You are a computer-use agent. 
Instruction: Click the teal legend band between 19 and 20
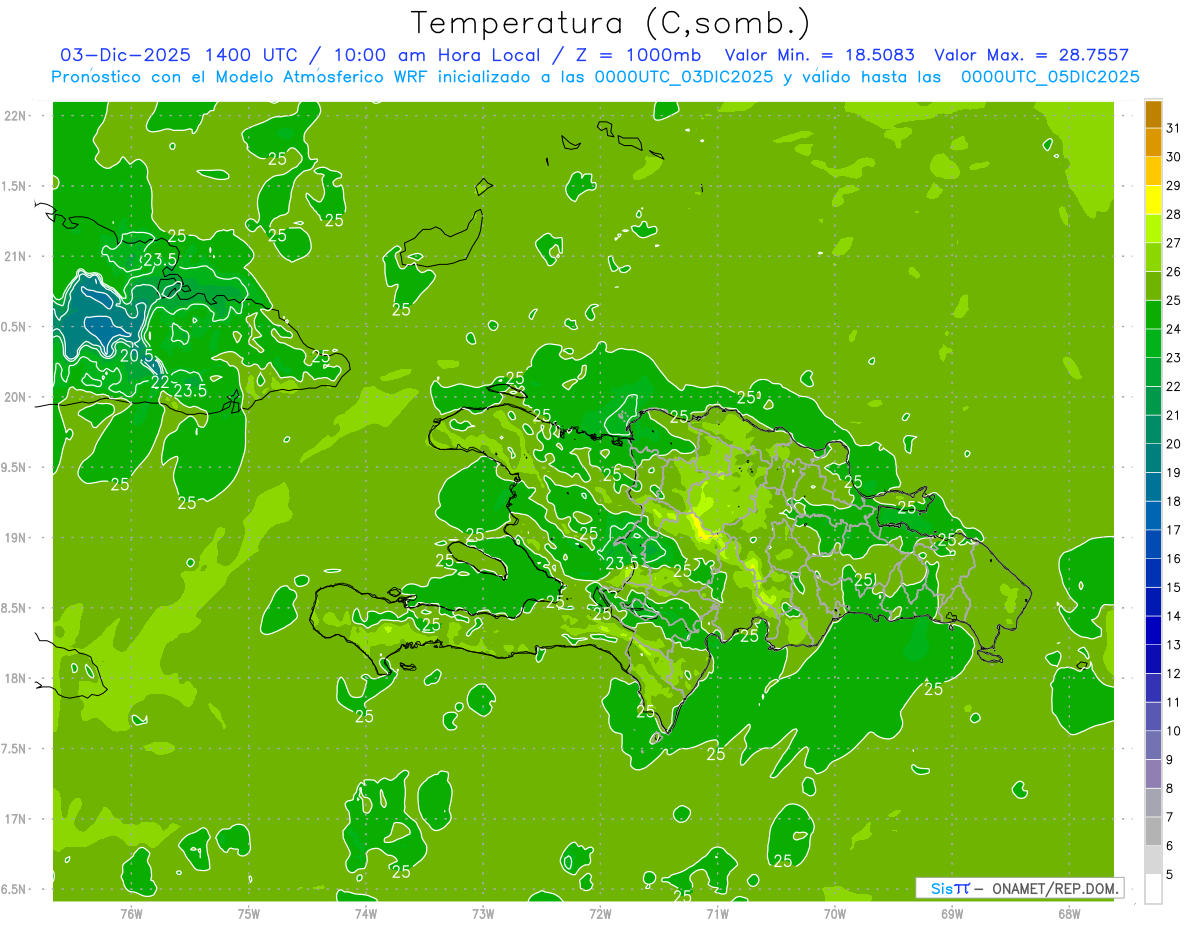[1153, 458]
